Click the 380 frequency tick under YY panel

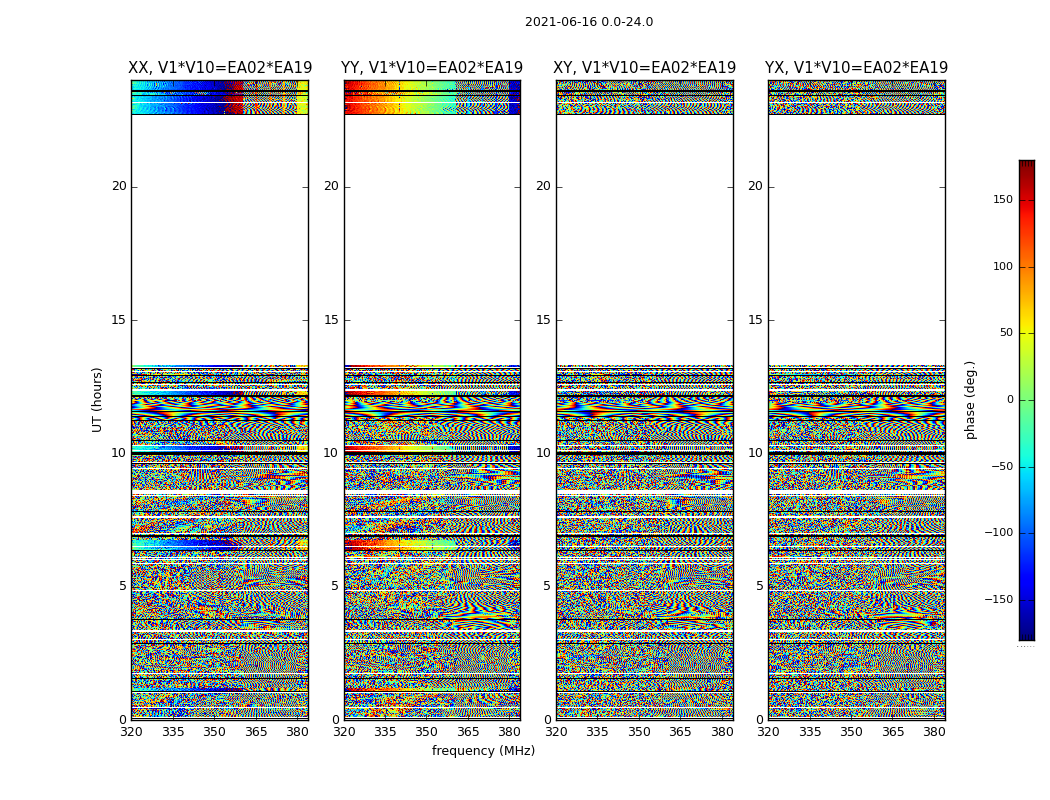(x=510, y=732)
